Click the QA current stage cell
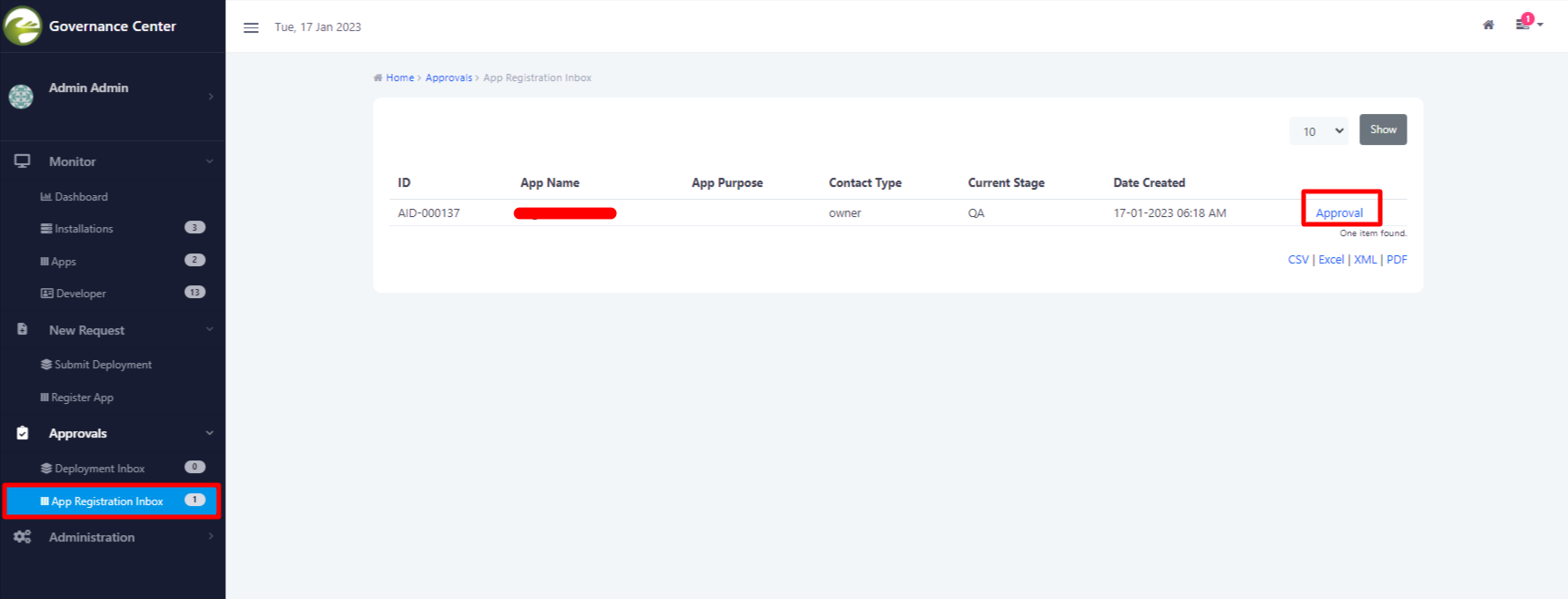 (975, 212)
